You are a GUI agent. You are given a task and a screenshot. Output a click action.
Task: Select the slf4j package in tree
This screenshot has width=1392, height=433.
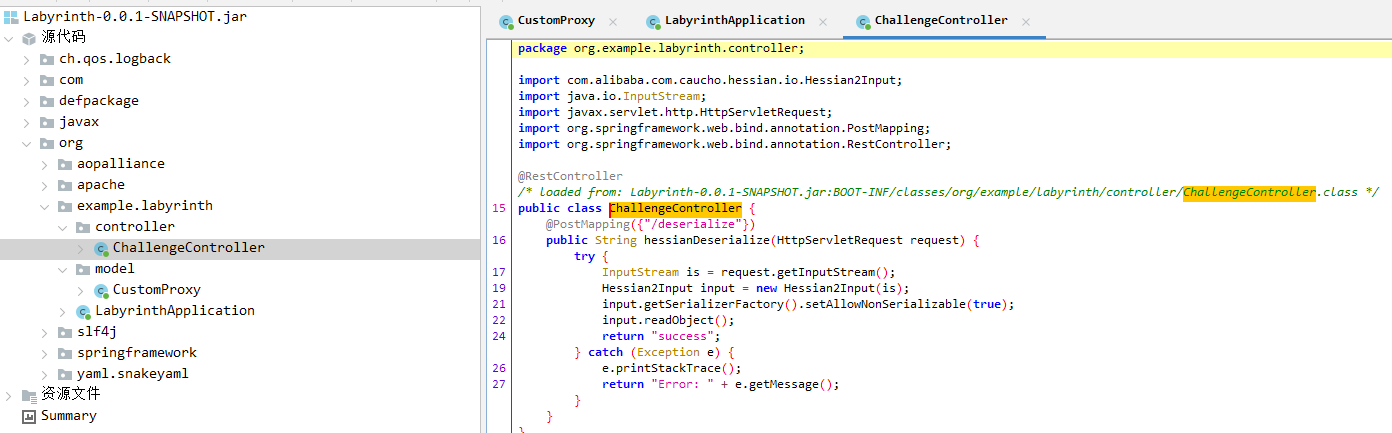pos(96,332)
